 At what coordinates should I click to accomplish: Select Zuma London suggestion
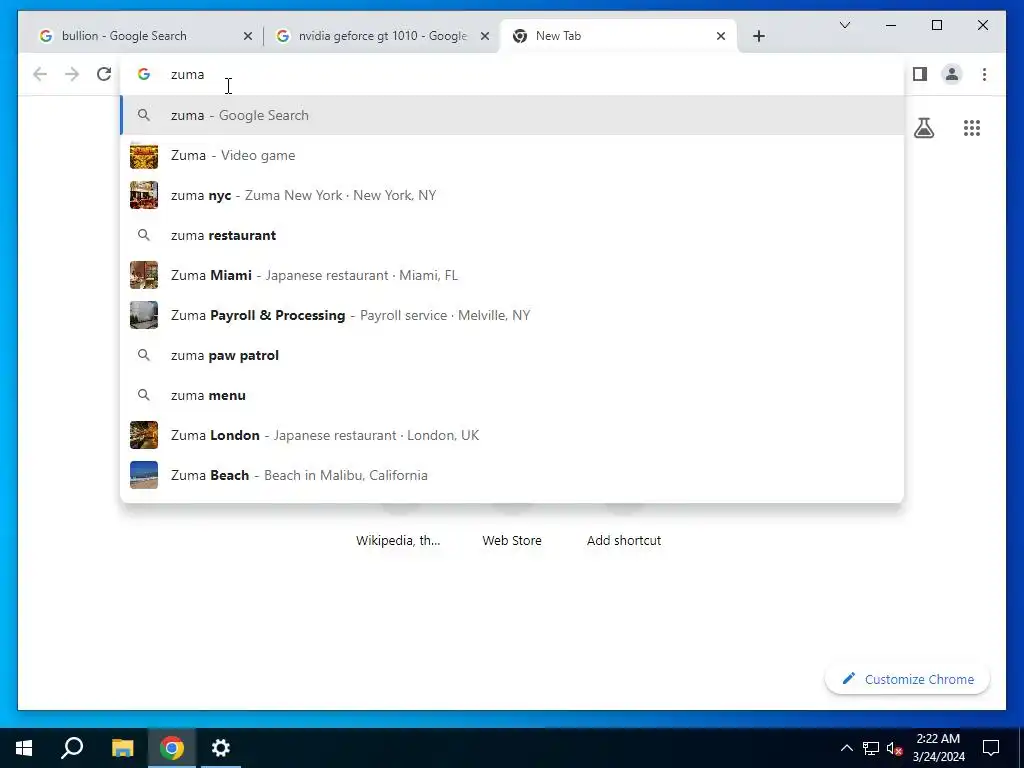[513, 436]
